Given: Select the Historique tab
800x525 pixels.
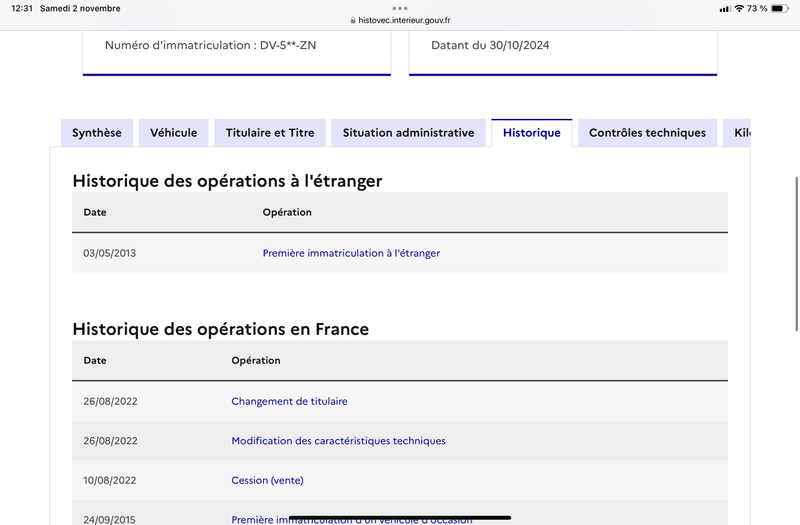Looking at the screenshot, I should point(532,133).
